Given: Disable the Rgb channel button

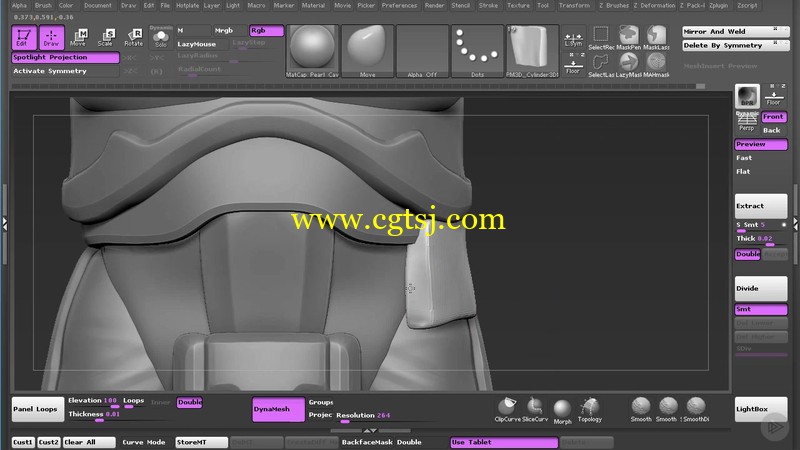Looking at the screenshot, I should pos(266,31).
